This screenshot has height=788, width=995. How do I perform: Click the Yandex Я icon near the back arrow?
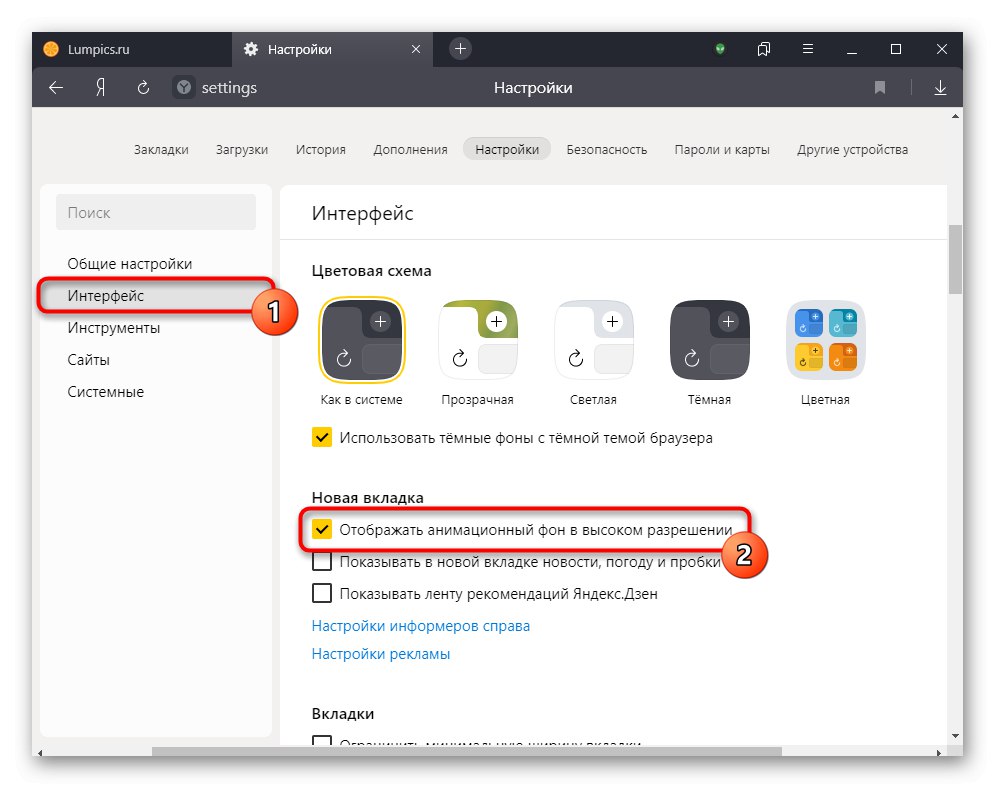tap(99, 88)
